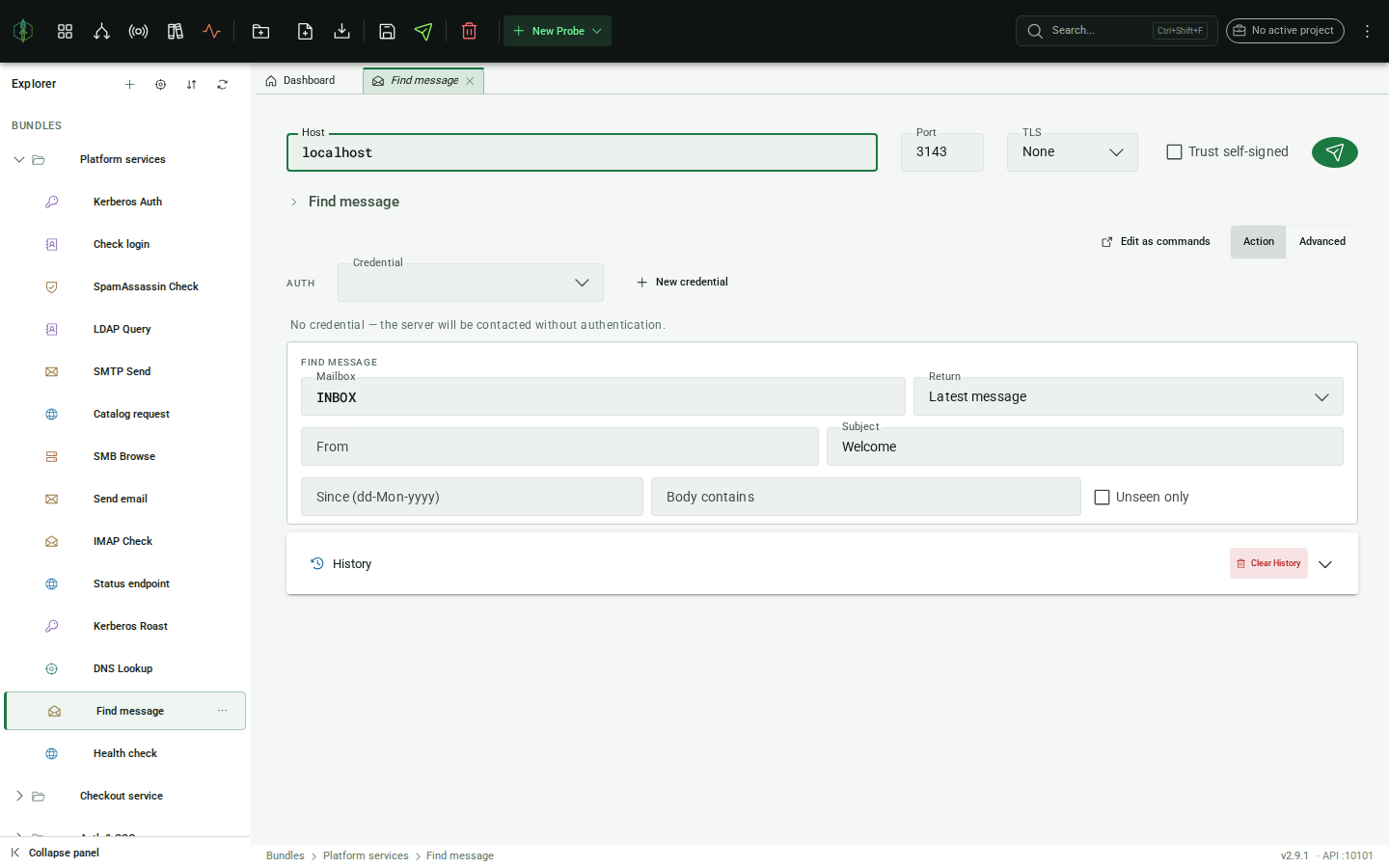
Task: Expand the Checkout service bundle
Action: [x=19, y=796]
